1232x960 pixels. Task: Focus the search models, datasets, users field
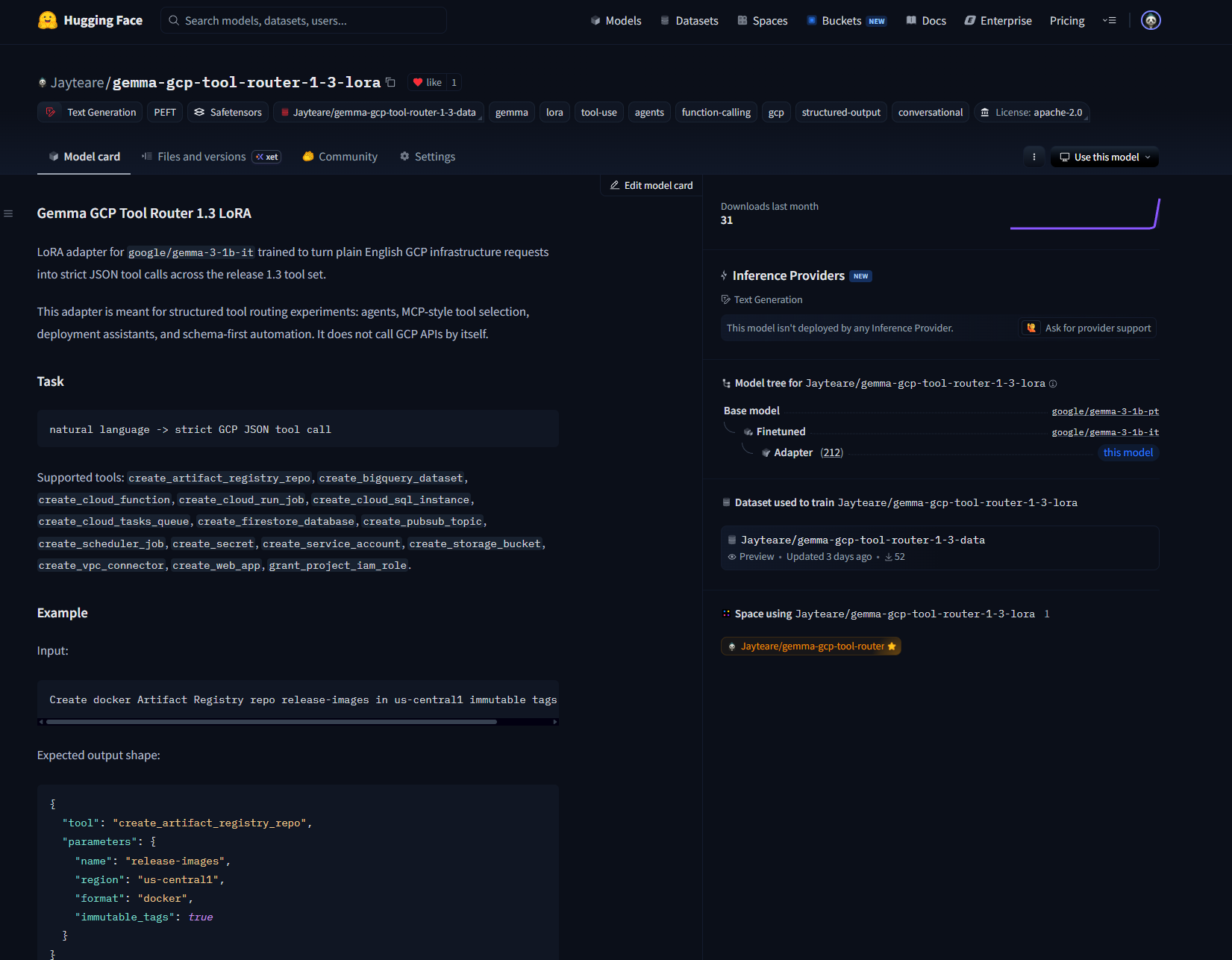(304, 20)
